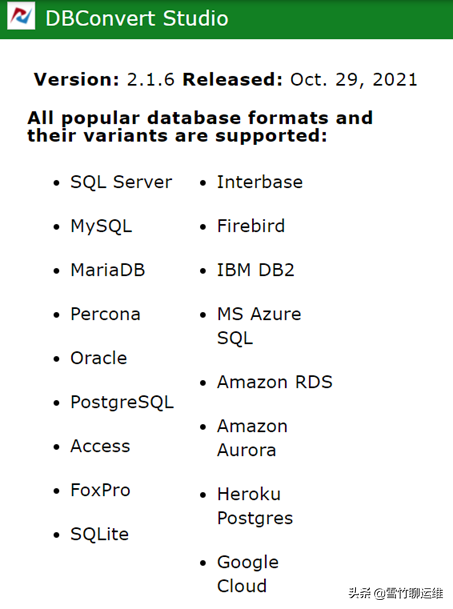
Task: Click the PostgreSQL list item
Action: click(122, 402)
